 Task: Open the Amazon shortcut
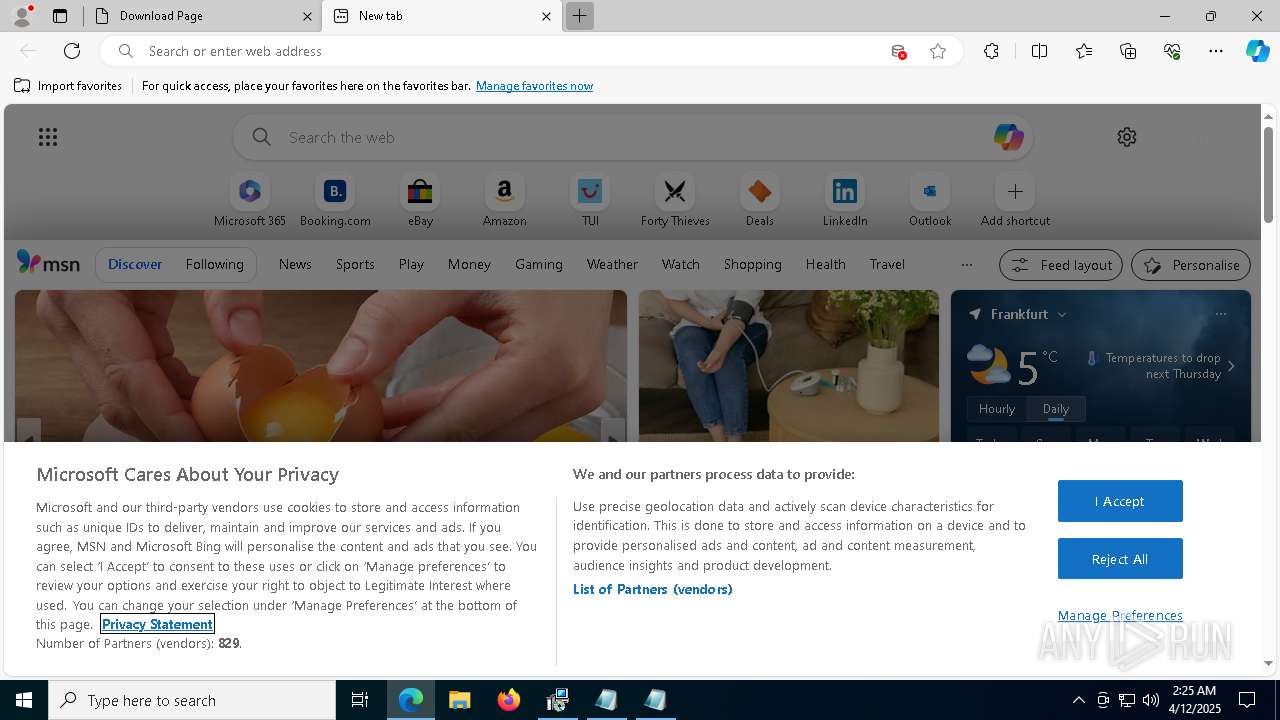pyautogui.click(x=504, y=201)
